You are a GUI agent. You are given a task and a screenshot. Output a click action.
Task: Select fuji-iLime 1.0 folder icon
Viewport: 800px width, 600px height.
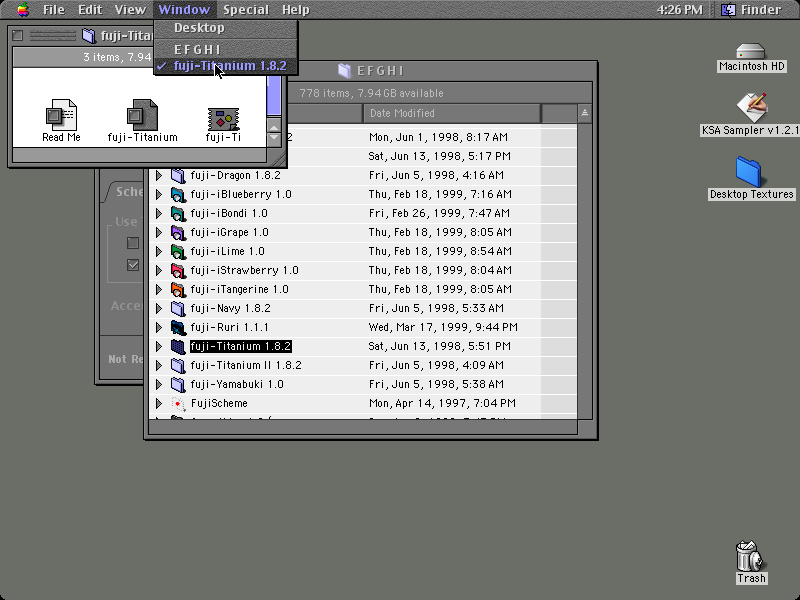178,252
